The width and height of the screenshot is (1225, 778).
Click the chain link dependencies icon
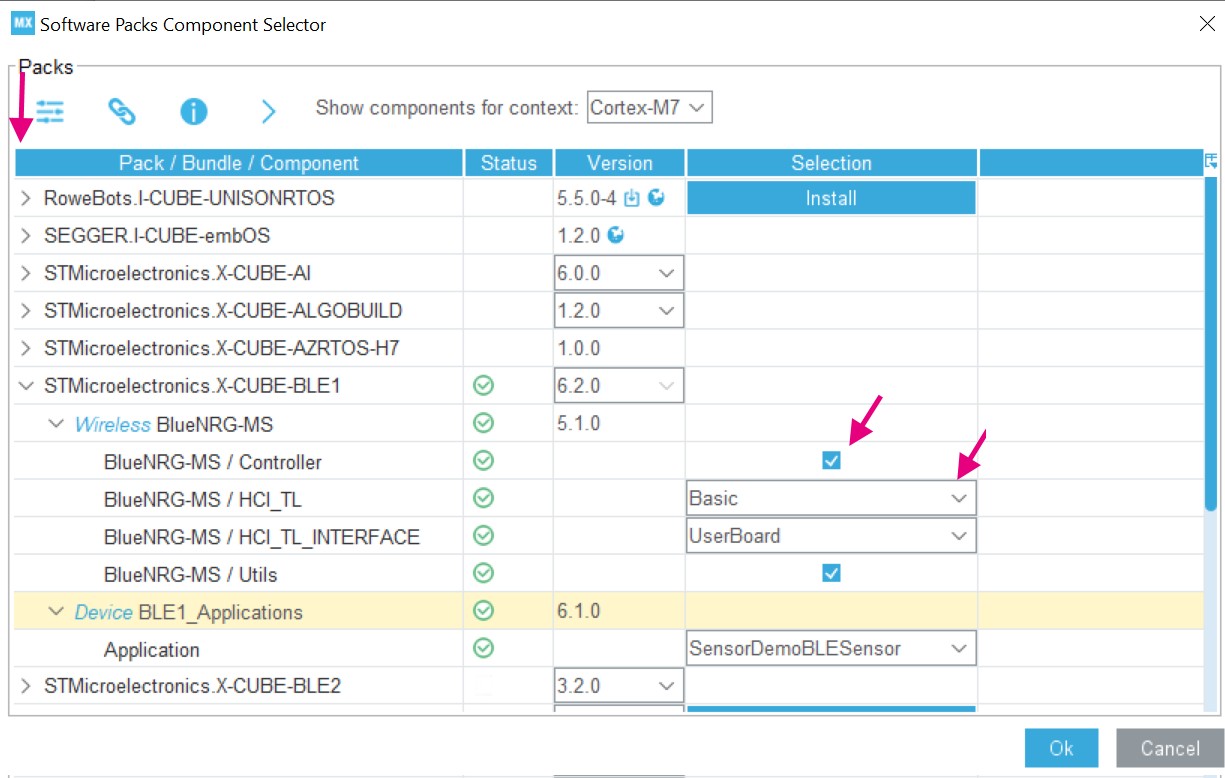click(122, 111)
